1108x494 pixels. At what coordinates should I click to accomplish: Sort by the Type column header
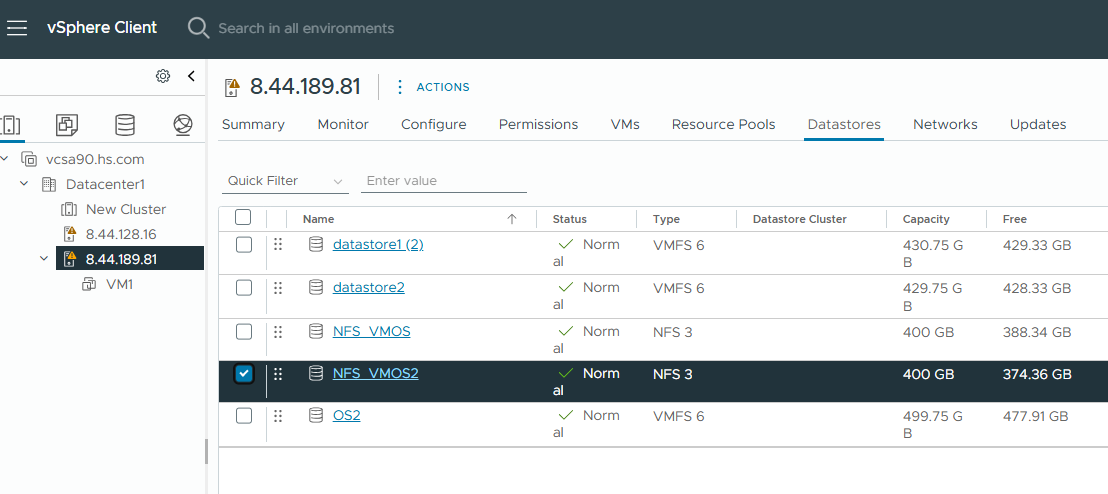[x=666, y=219]
